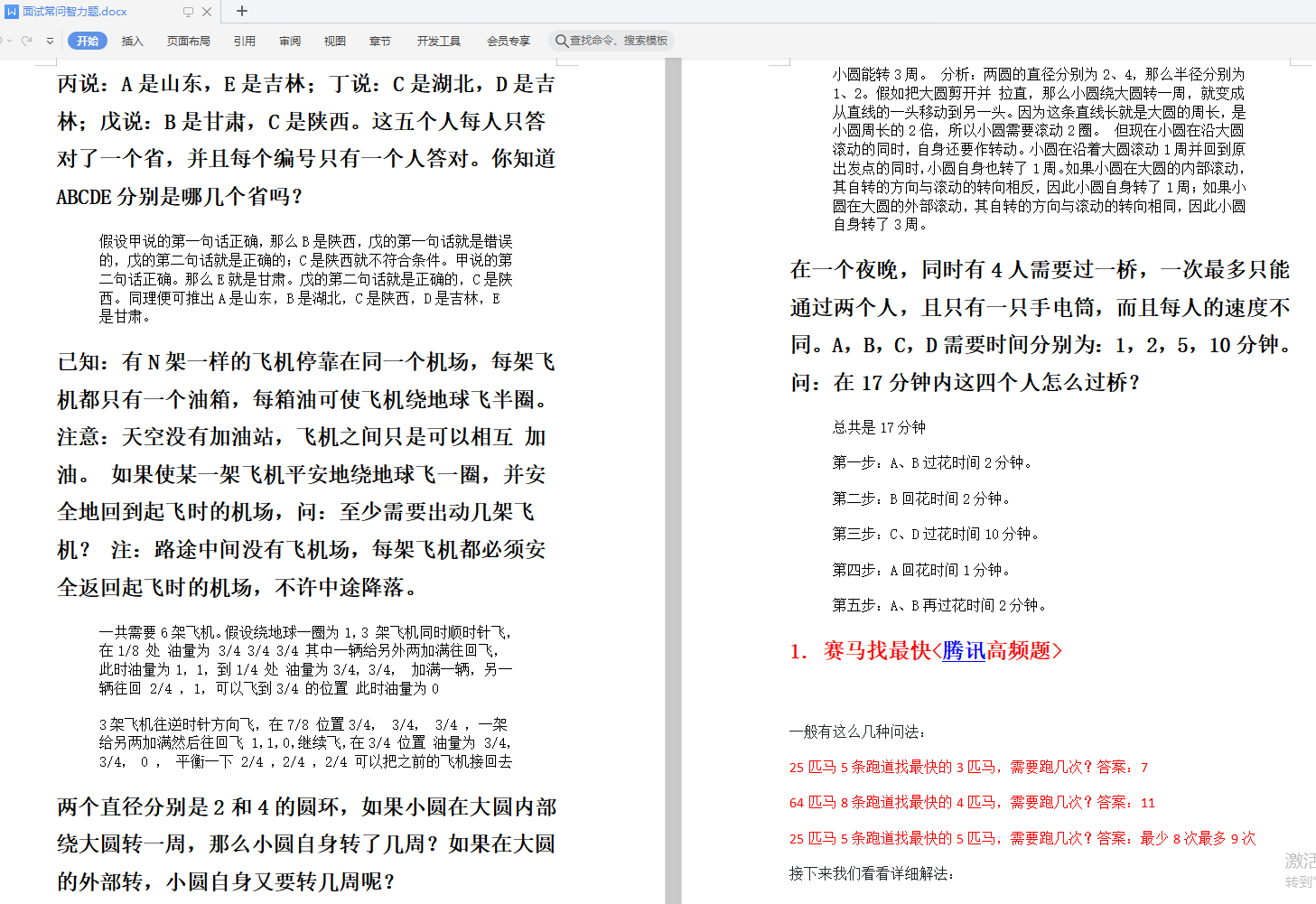Click the red line 64 匹马 8 条跑道
1316x904 pixels.
972,802
